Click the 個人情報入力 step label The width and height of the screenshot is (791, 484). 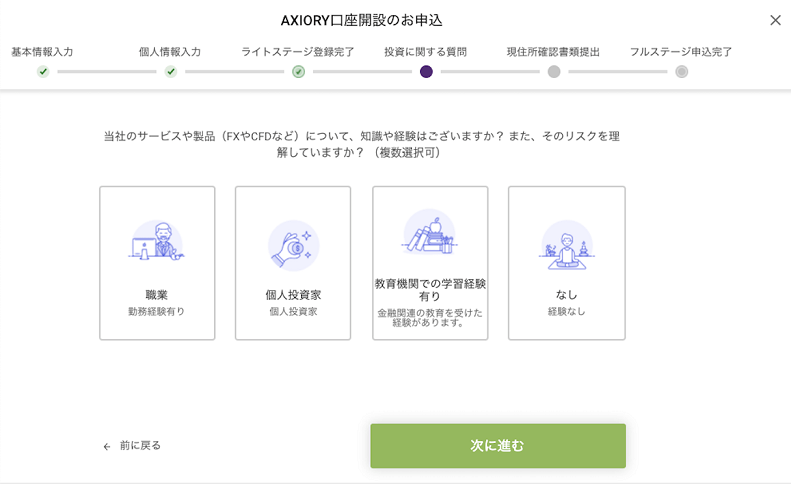coord(170,52)
